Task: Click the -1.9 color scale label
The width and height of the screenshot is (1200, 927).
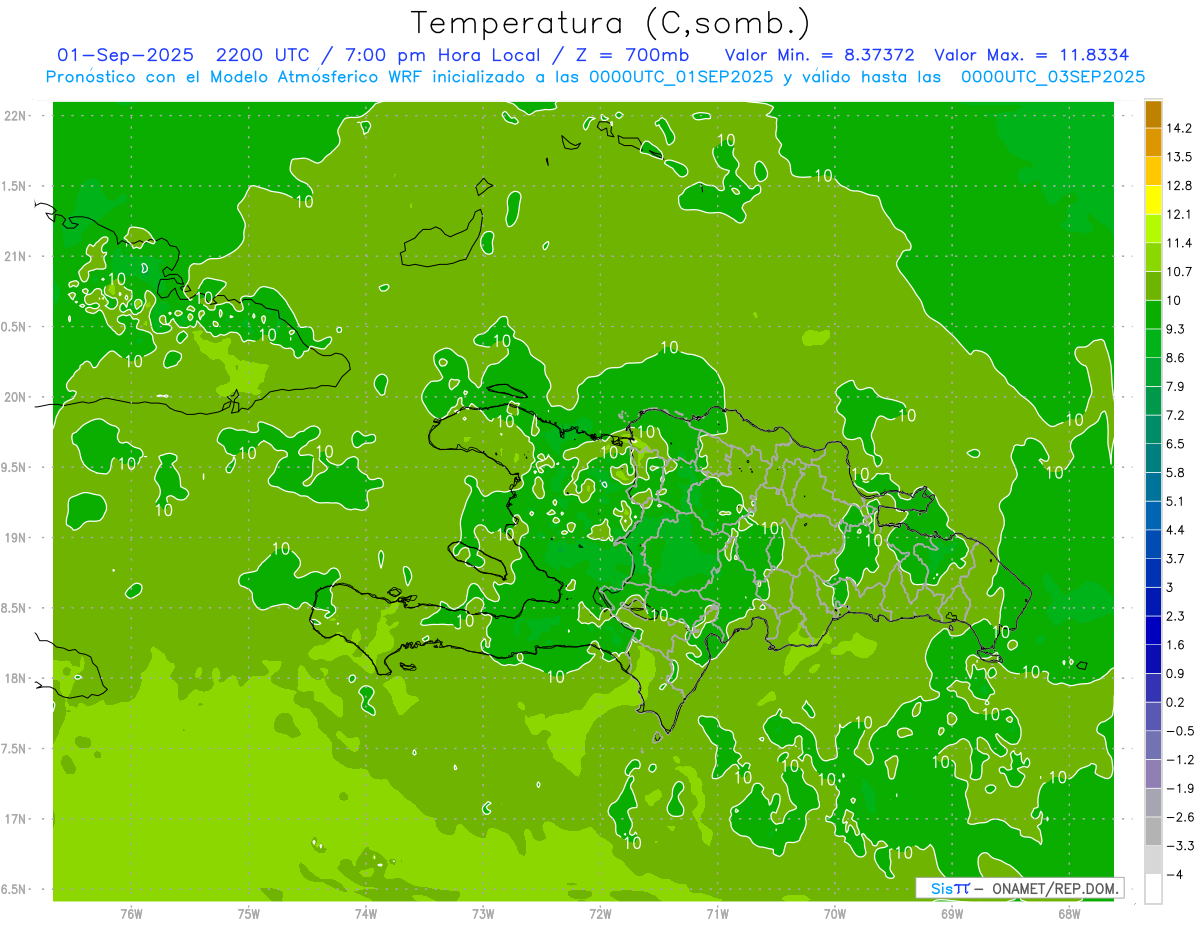Action: 1179,788
